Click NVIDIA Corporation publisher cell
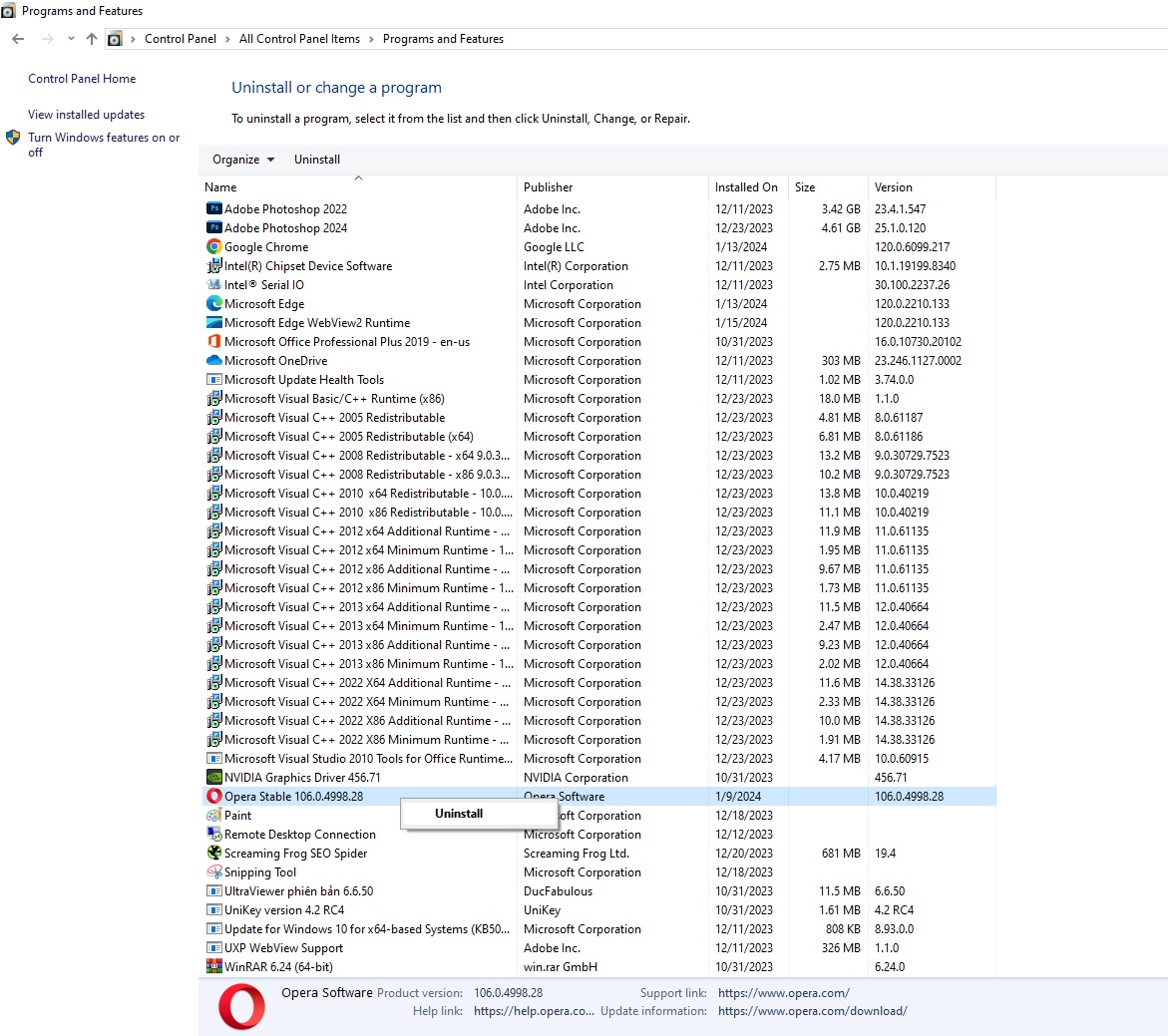1168x1036 pixels. 576,777
